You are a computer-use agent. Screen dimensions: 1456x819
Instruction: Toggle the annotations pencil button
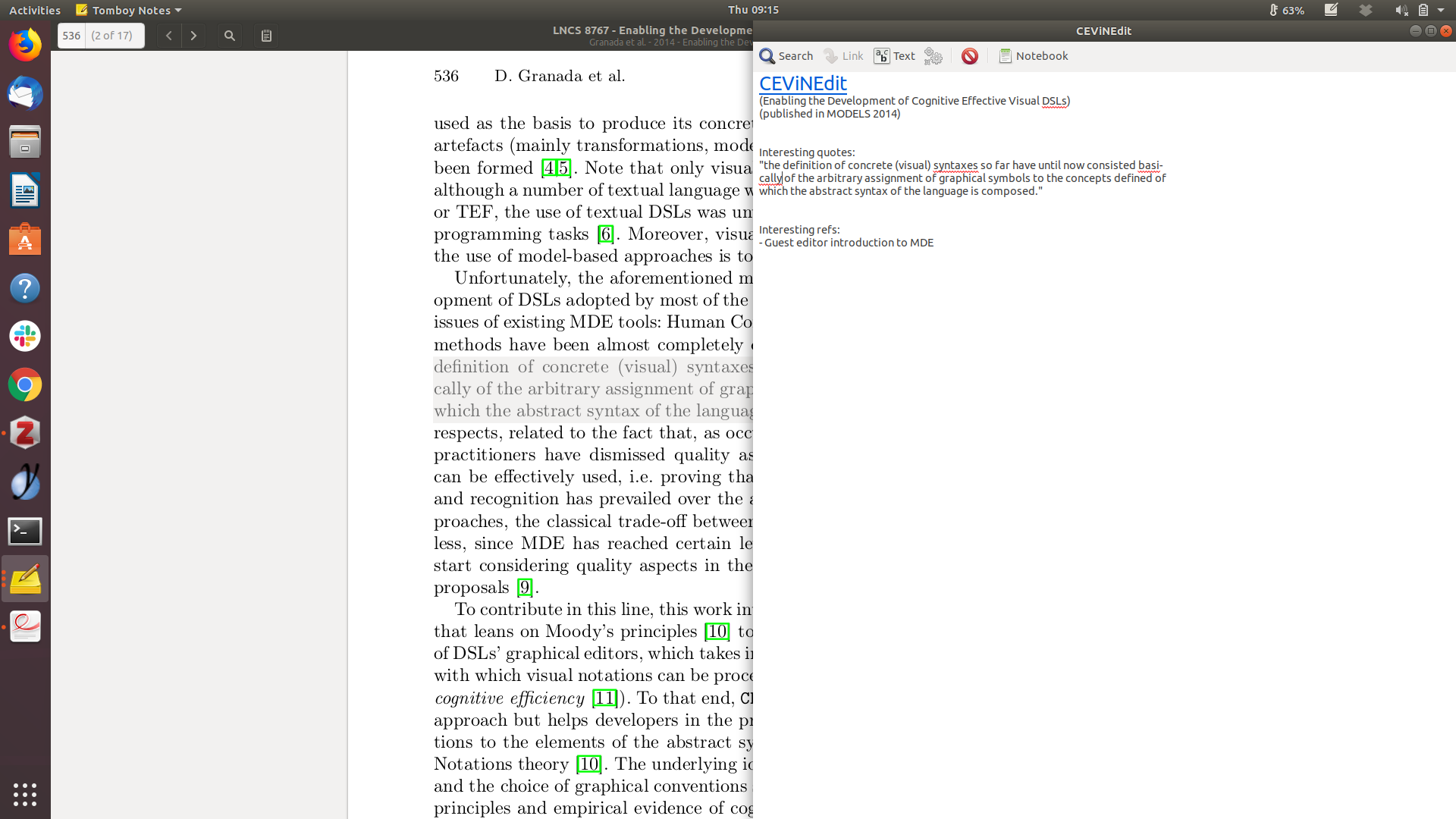266,36
